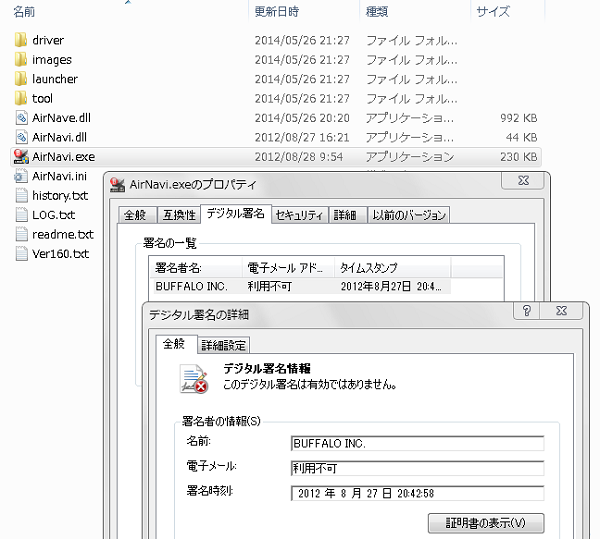Screen dimensions: 600x539
Task: Select the AirNavi.dll file name
Action: [59, 137]
